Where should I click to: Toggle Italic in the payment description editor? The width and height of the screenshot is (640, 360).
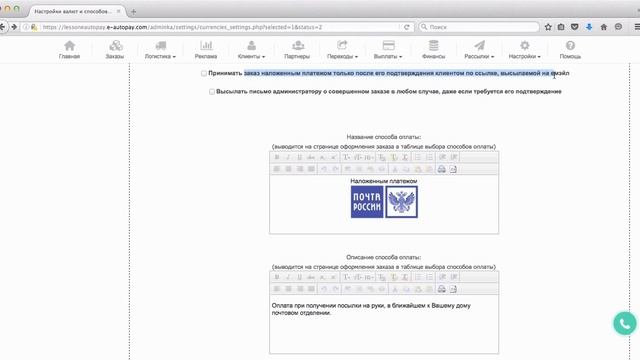point(288,277)
